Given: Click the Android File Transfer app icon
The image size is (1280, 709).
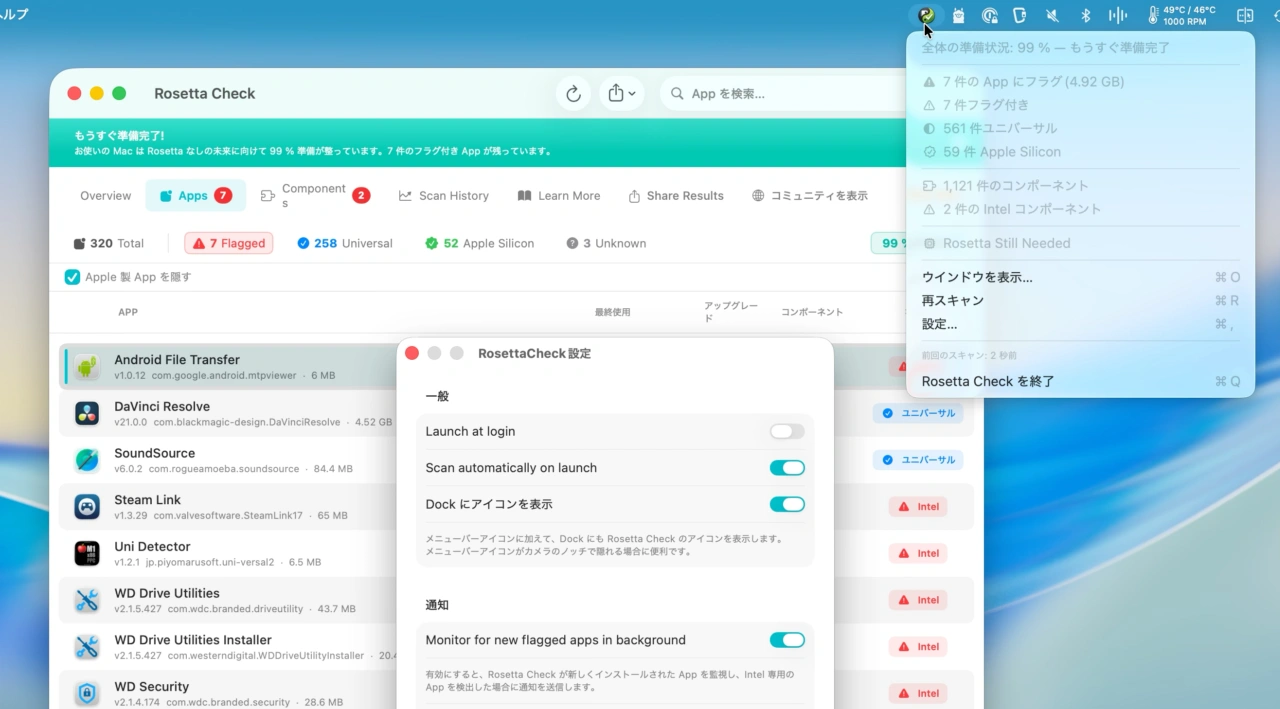Looking at the screenshot, I should [87, 367].
